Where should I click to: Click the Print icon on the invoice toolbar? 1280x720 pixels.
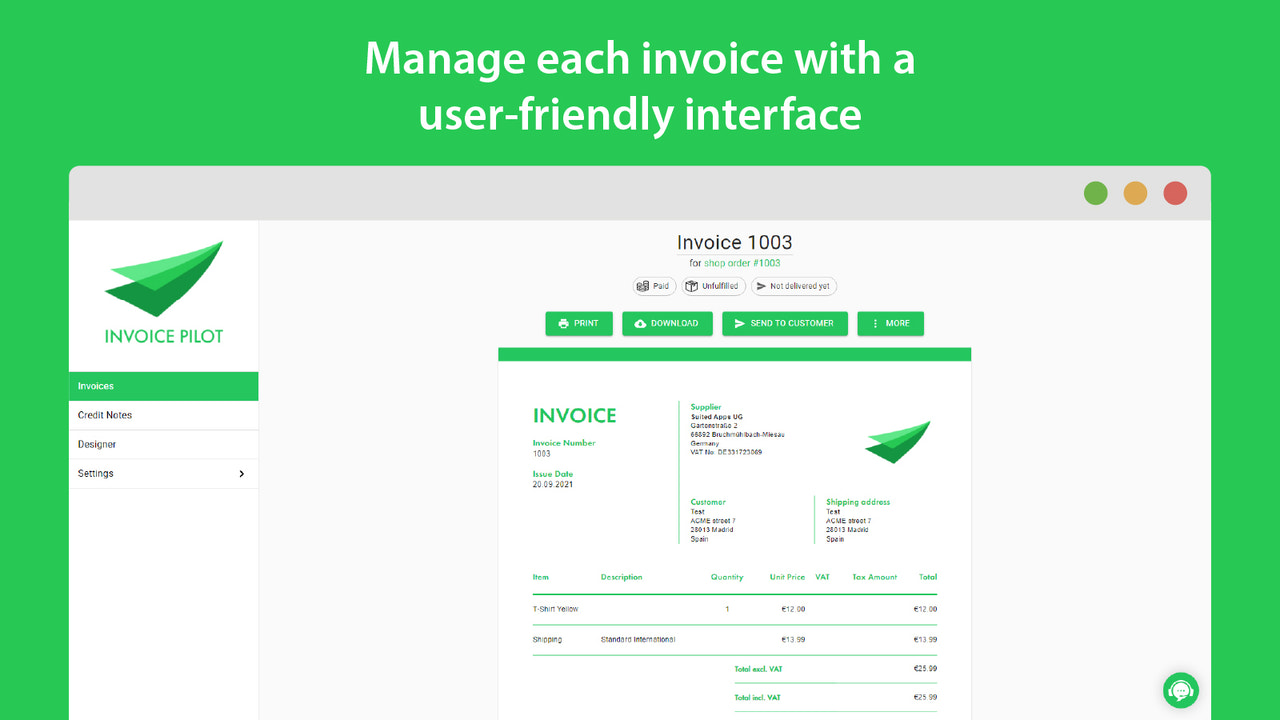563,323
